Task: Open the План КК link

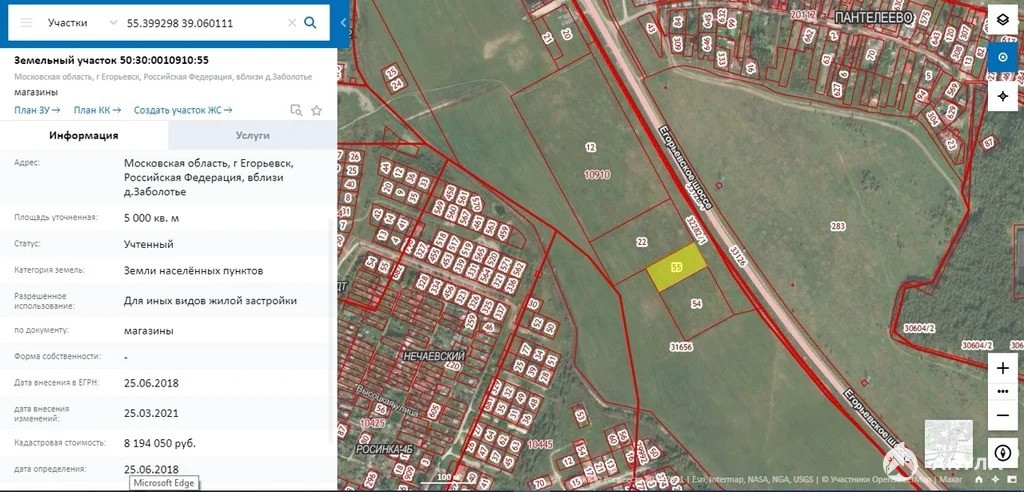Action: click(x=97, y=110)
